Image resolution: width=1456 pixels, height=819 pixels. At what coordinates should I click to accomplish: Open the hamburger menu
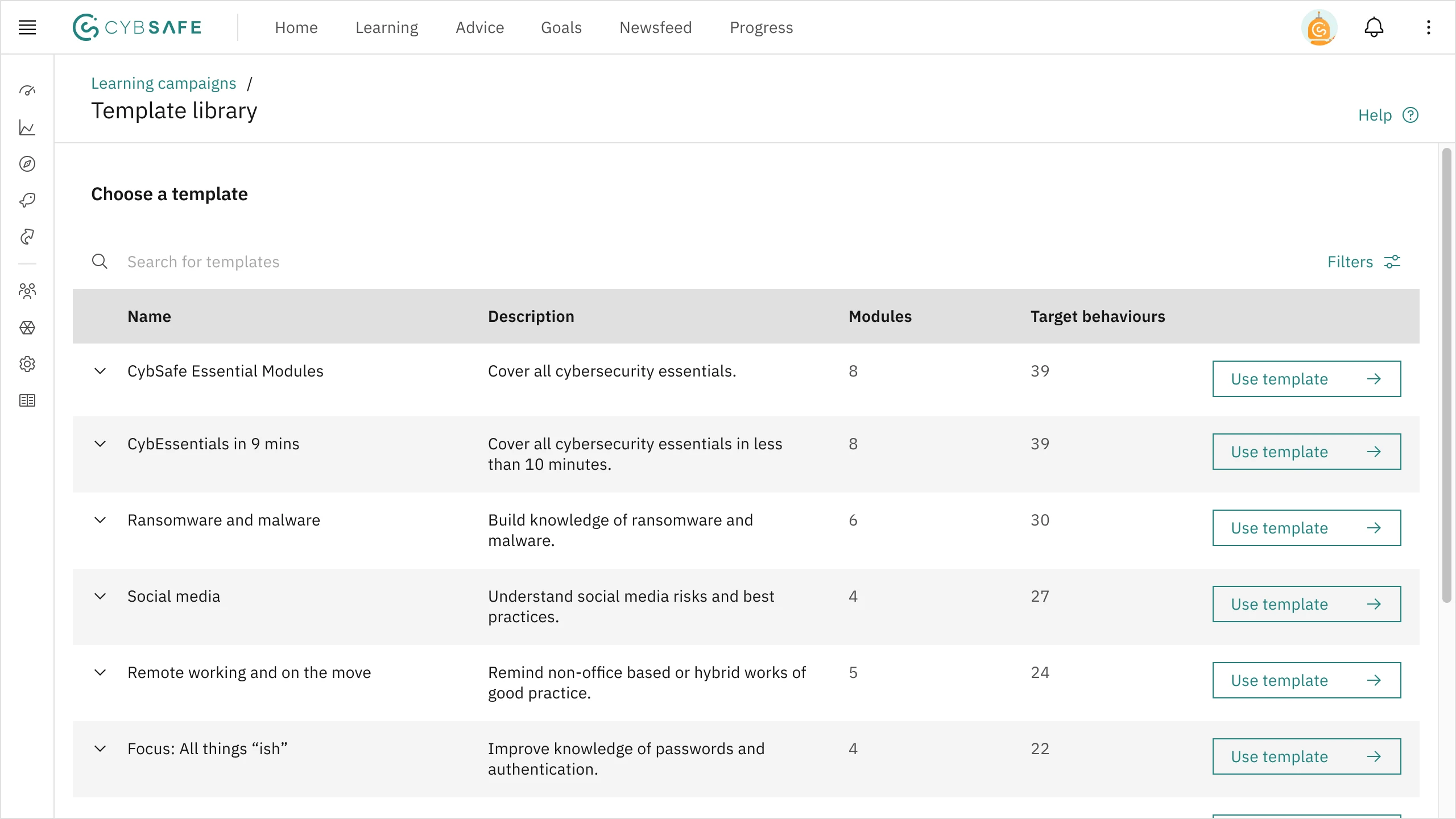[x=27, y=27]
